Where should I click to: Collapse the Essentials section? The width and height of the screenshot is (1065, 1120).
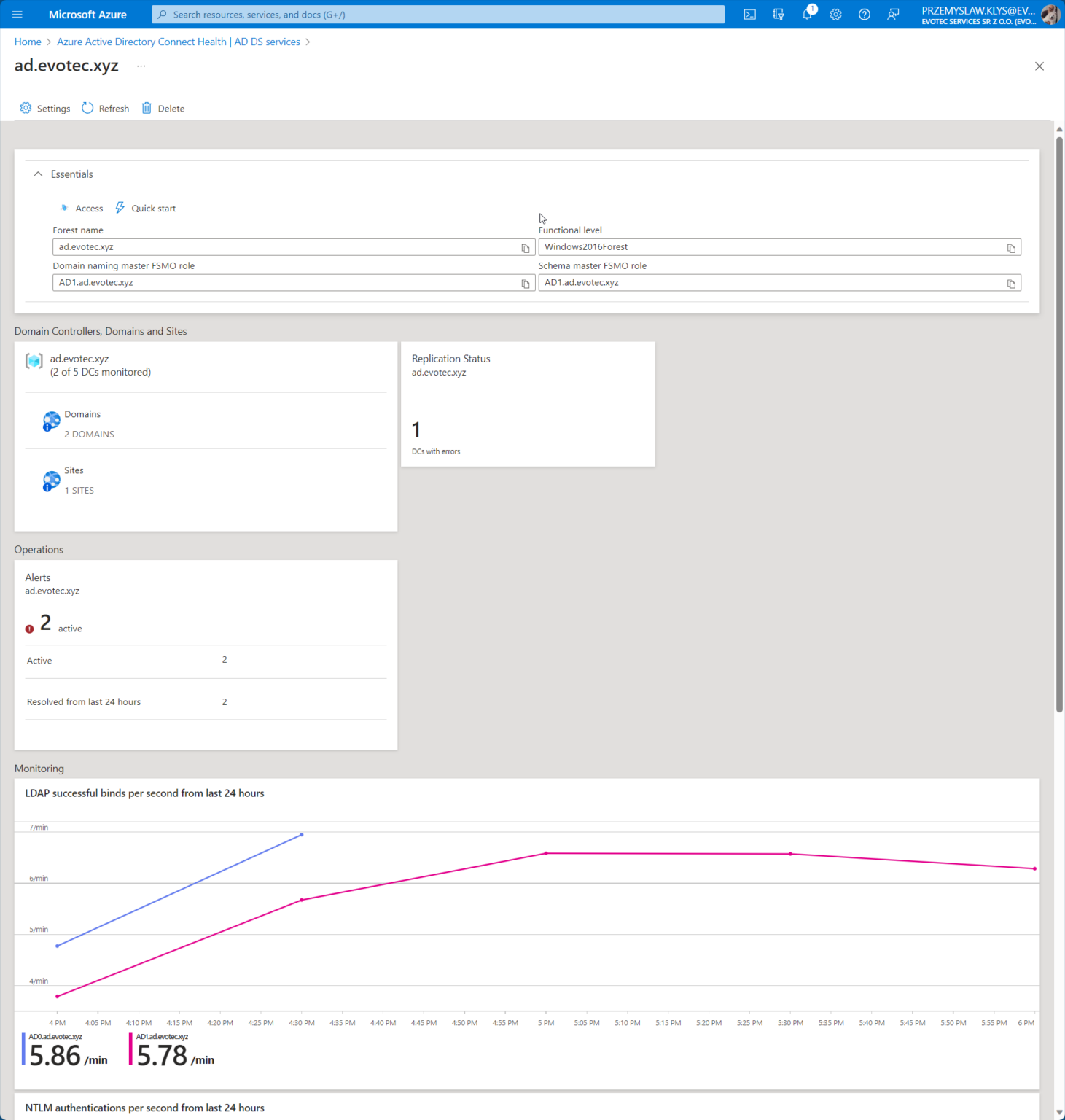[38, 174]
